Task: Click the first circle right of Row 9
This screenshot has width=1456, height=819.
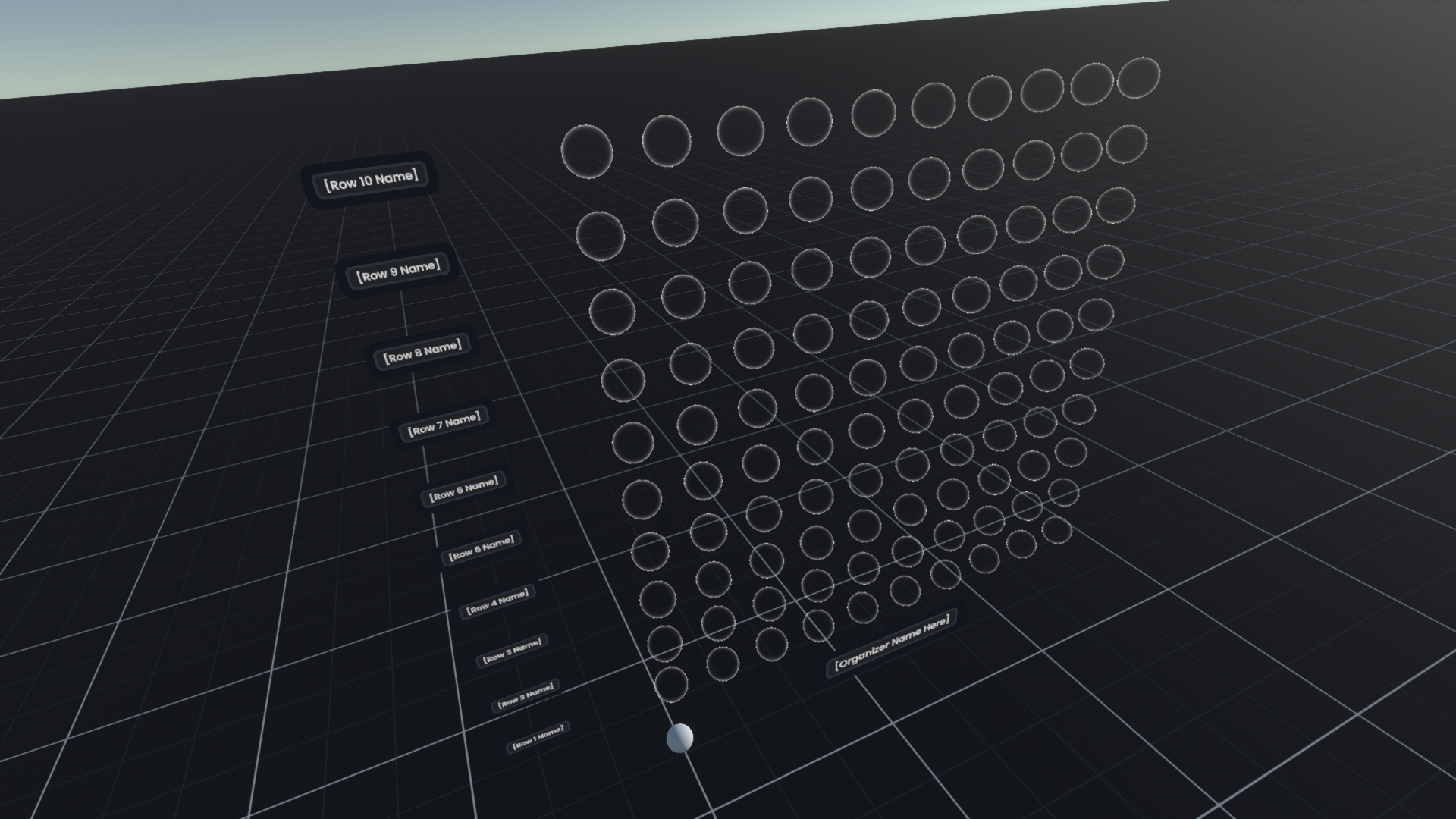Action: (600, 236)
